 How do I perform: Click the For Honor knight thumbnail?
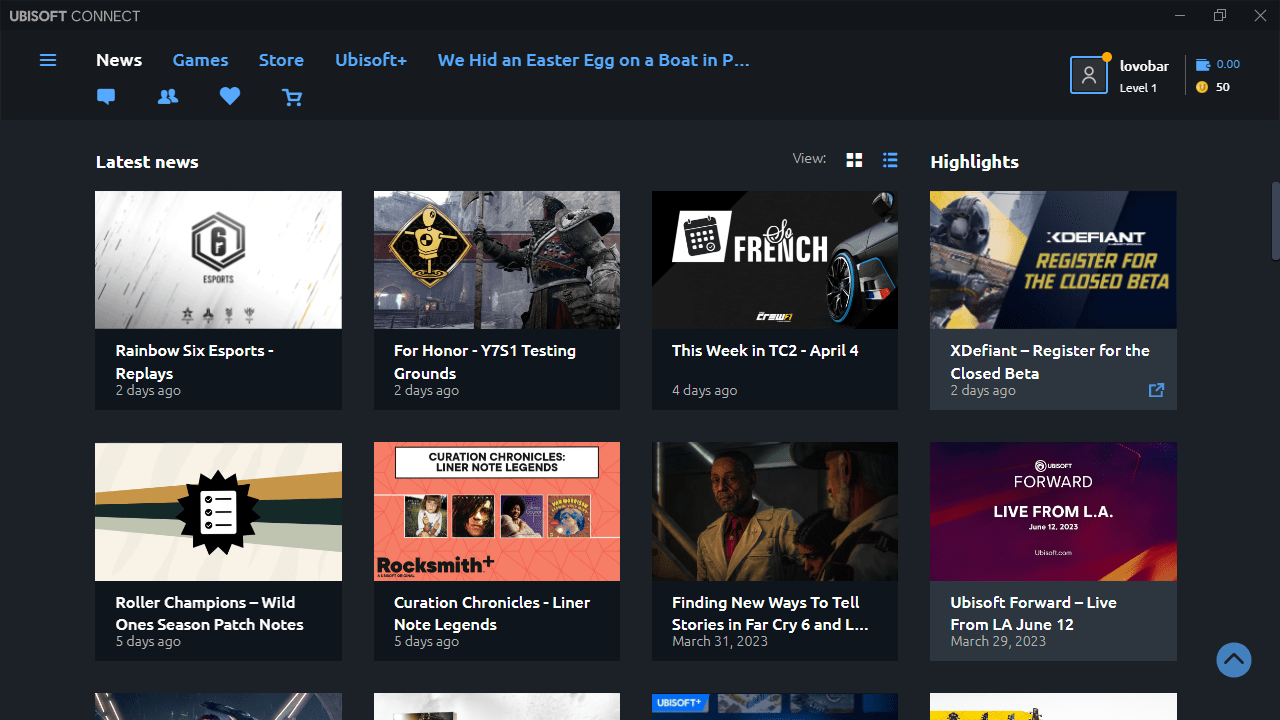coord(497,260)
